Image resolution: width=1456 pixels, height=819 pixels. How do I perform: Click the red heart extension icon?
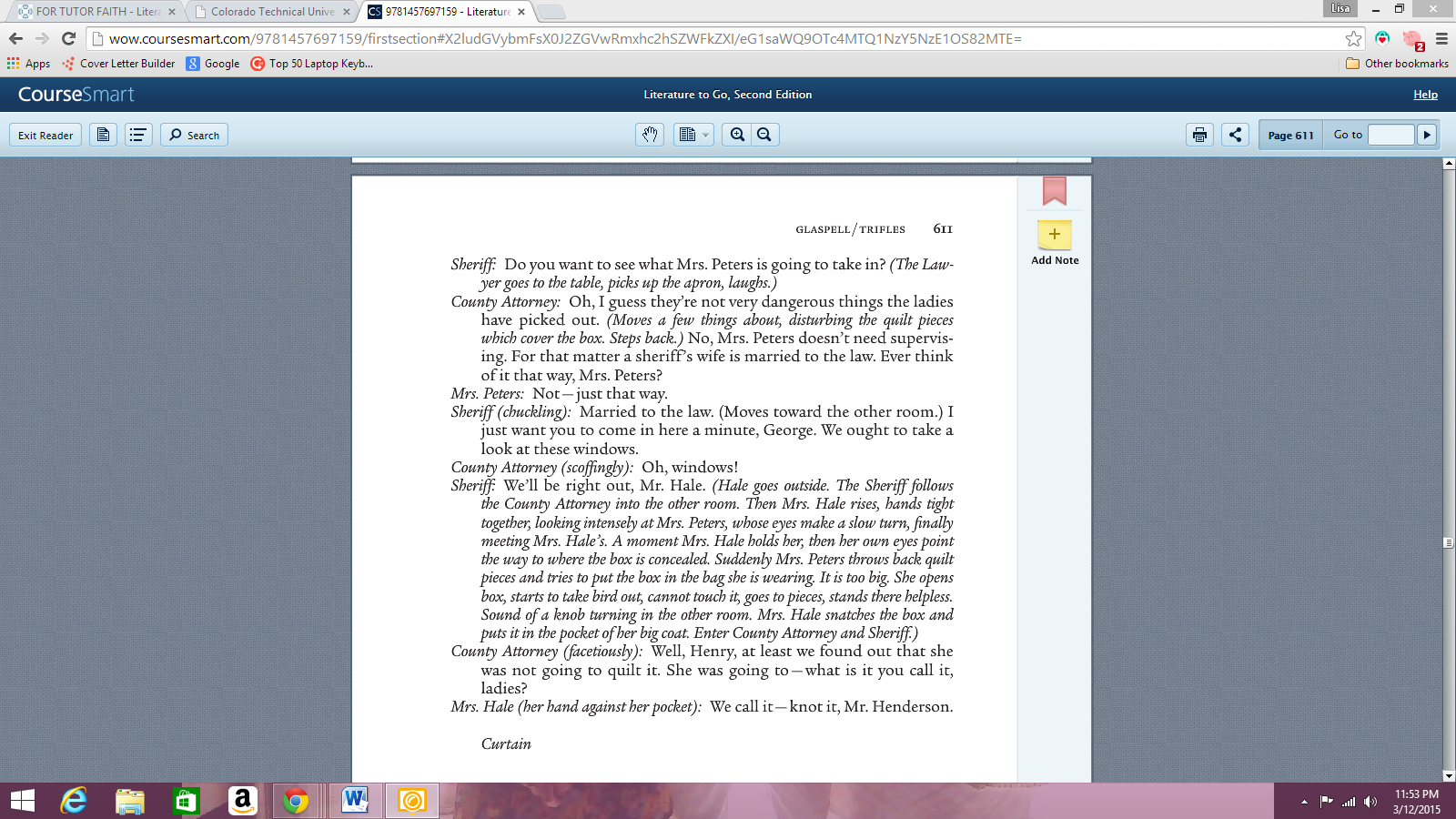pos(1382,38)
